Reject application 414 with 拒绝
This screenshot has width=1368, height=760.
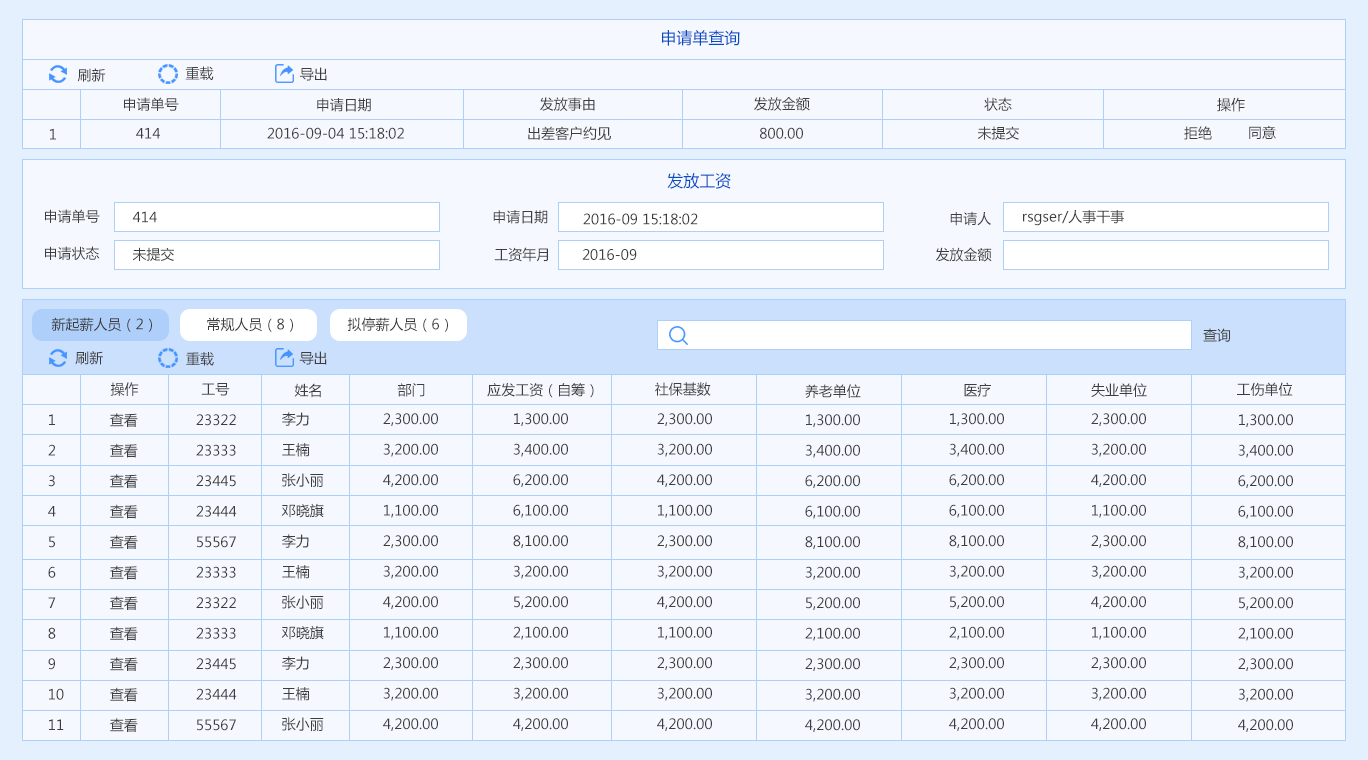1197,133
